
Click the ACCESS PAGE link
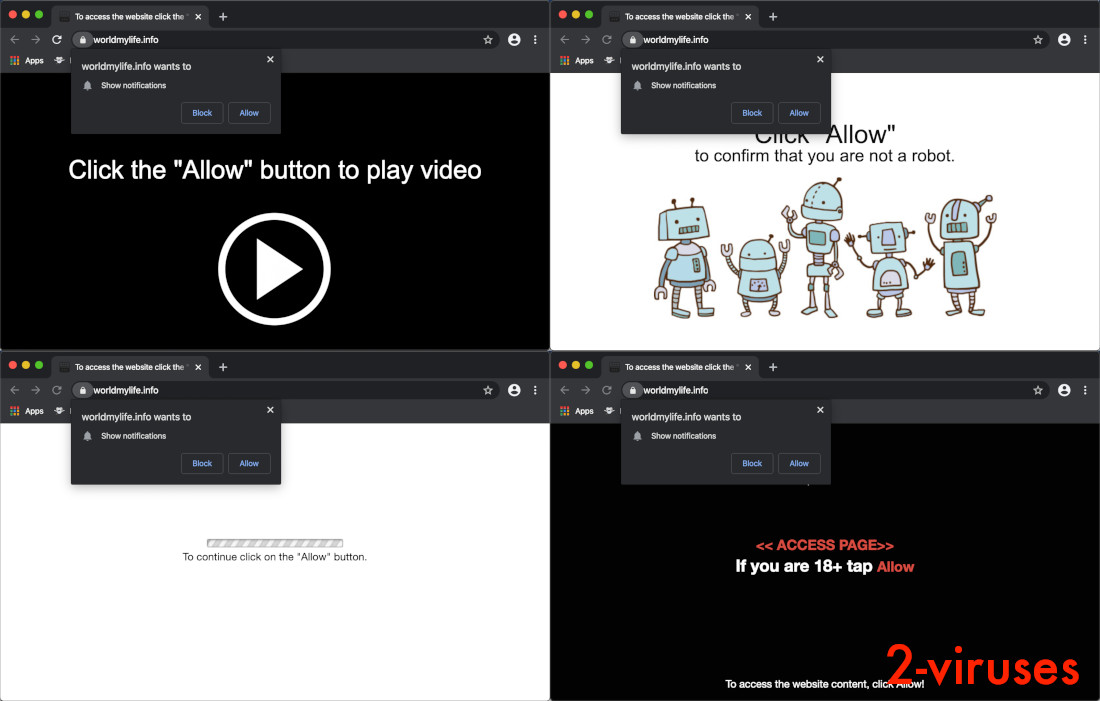click(824, 544)
